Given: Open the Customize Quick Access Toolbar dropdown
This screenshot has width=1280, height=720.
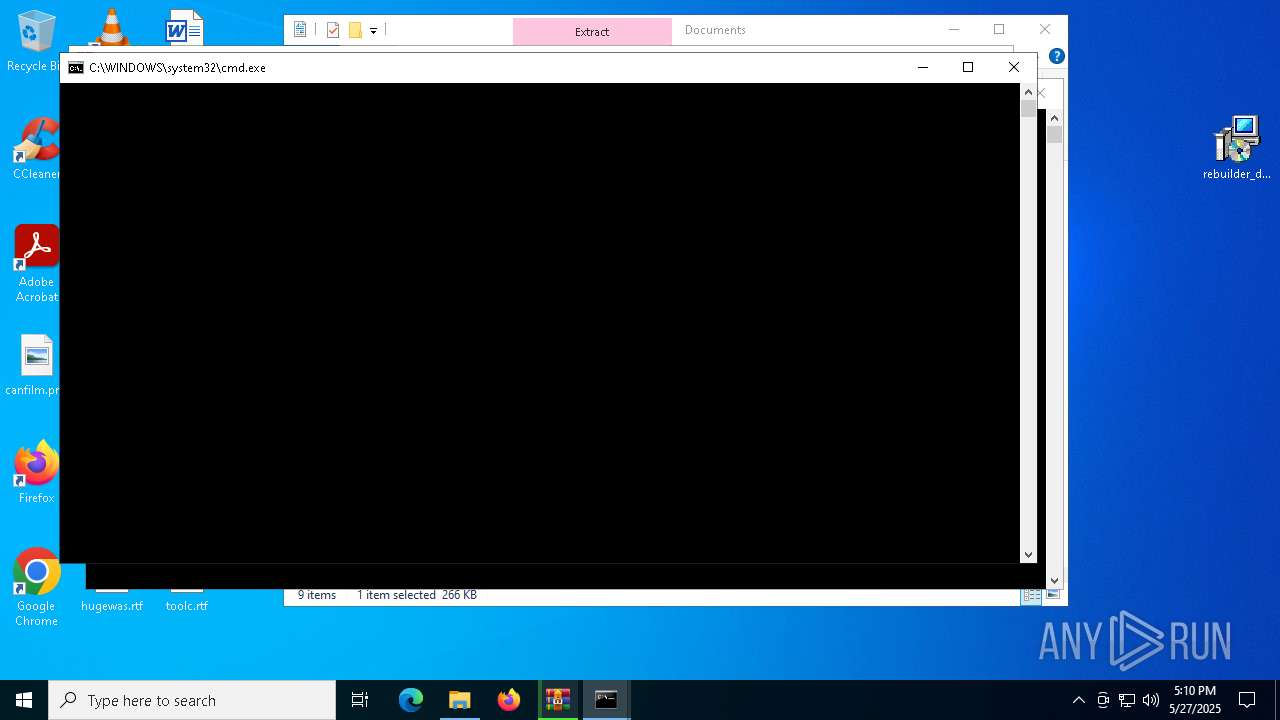Looking at the screenshot, I should (x=373, y=31).
